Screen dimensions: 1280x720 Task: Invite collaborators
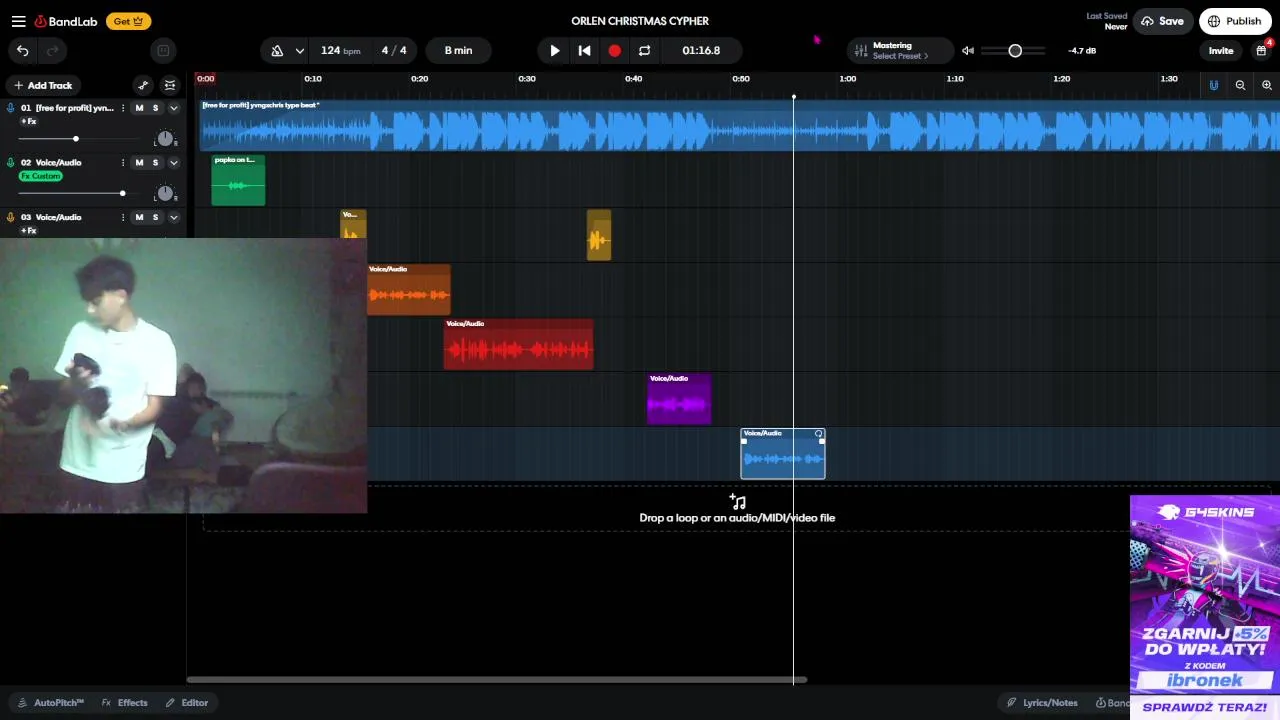1221,50
